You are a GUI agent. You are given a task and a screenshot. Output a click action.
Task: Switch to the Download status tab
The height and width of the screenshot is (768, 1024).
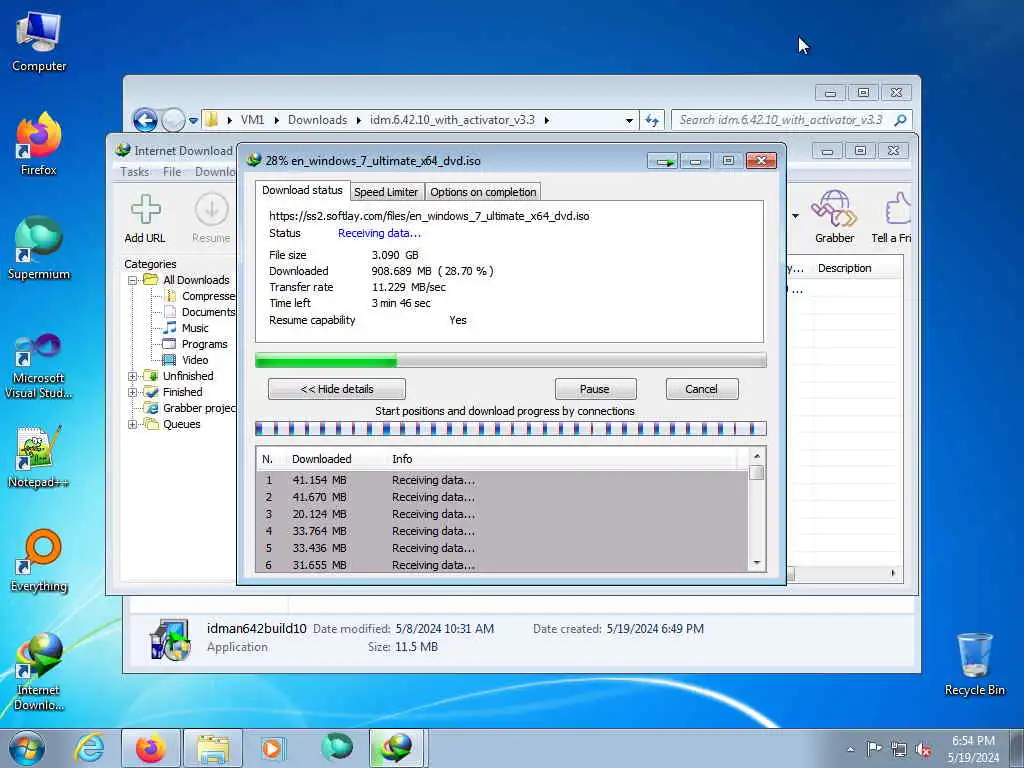click(302, 190)
